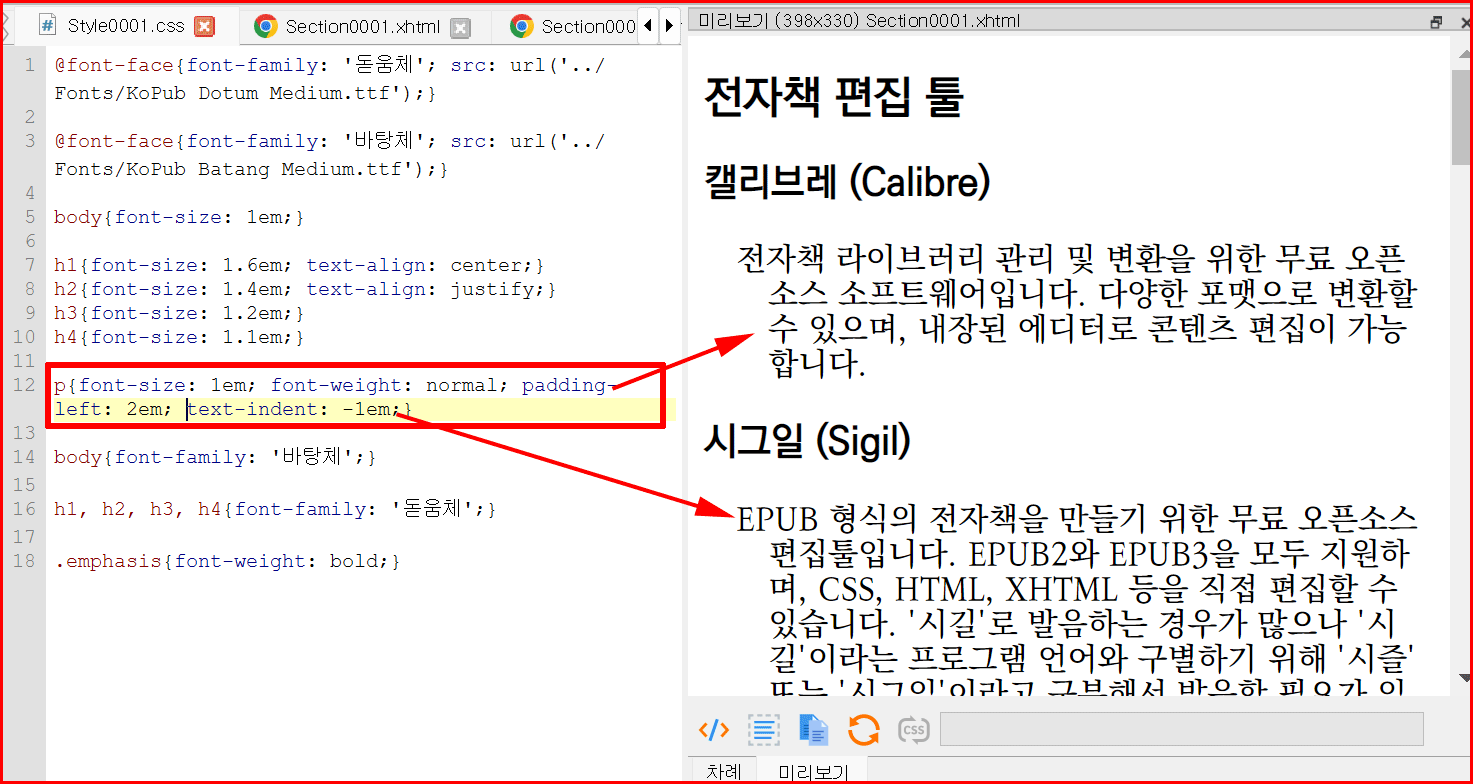This screenshot has height=784, width=1473.
Task: Select the 미리보기 panel tab
Action: coord(813,771)
